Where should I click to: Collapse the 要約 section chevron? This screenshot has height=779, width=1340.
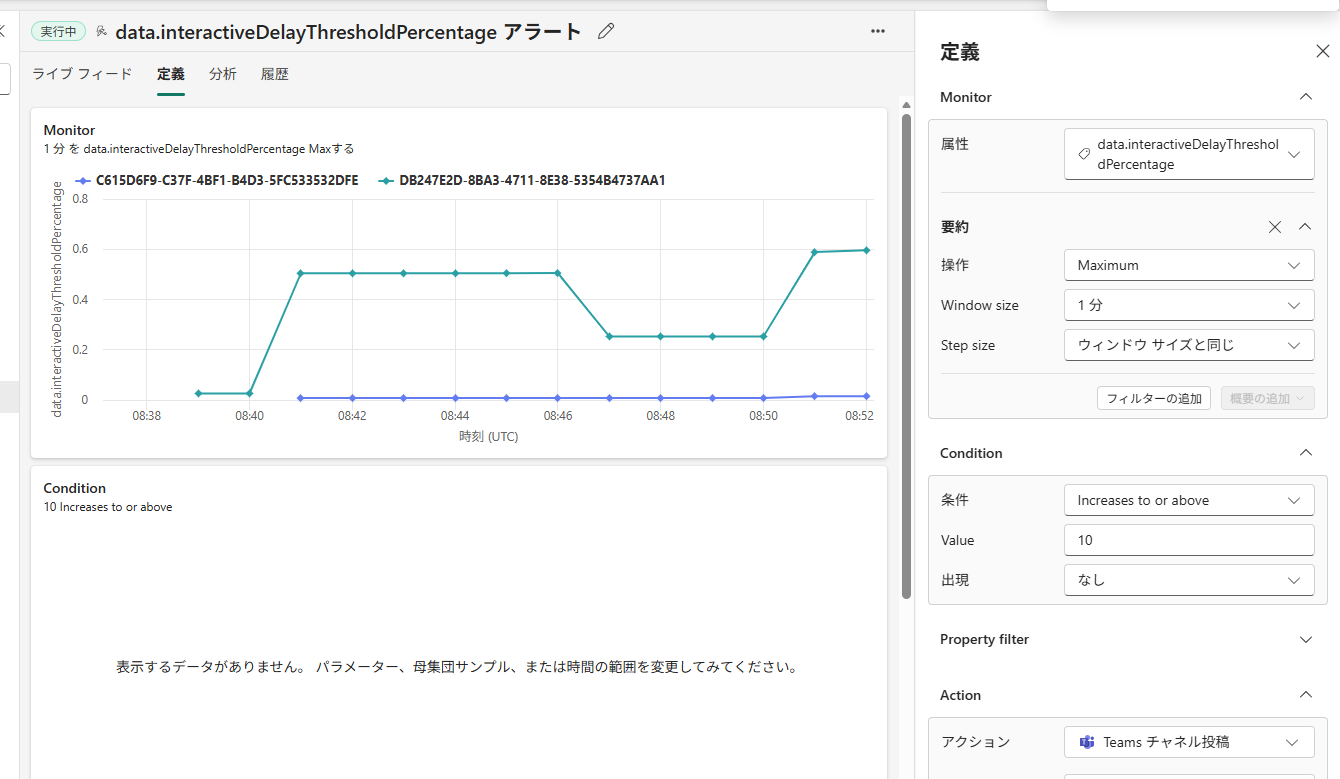point(1305,227)
